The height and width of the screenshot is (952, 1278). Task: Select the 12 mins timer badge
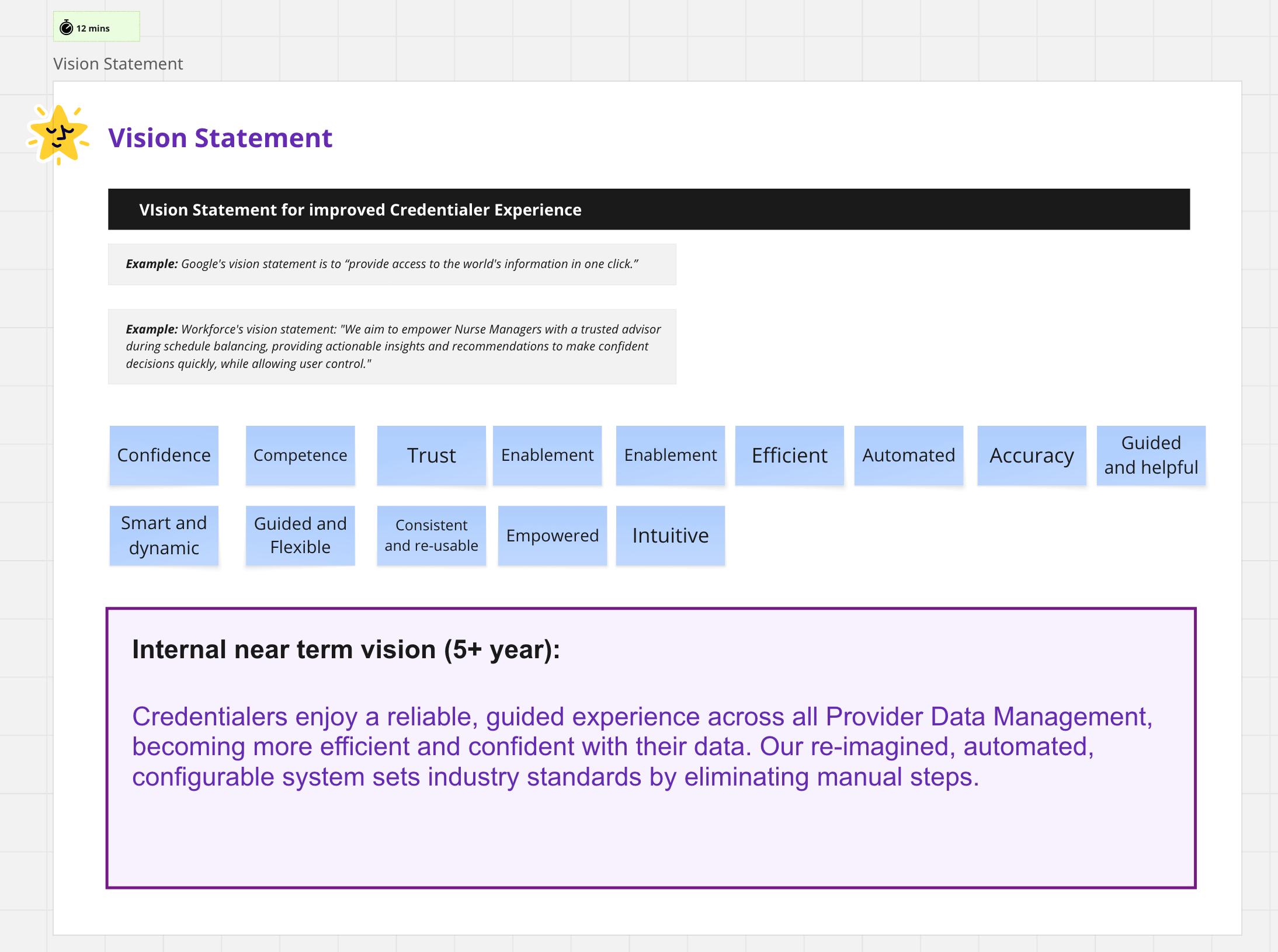[x=97, y=27]
